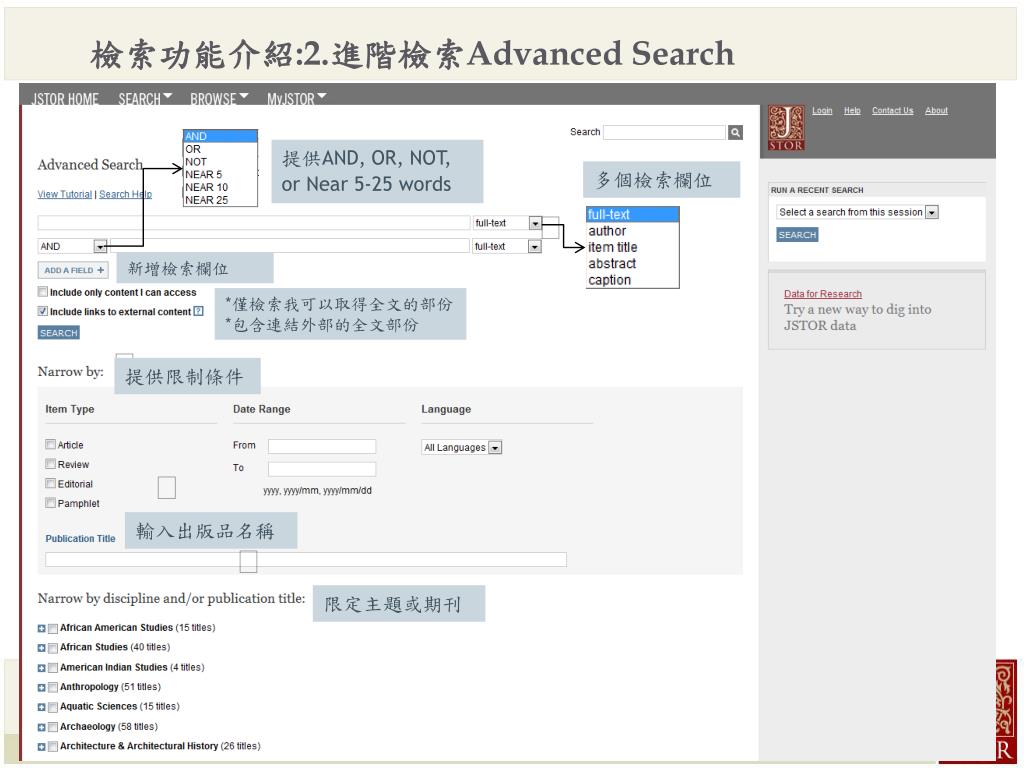
Task: Expand the African American Studies plus icon
Action: tap(41, 628)
